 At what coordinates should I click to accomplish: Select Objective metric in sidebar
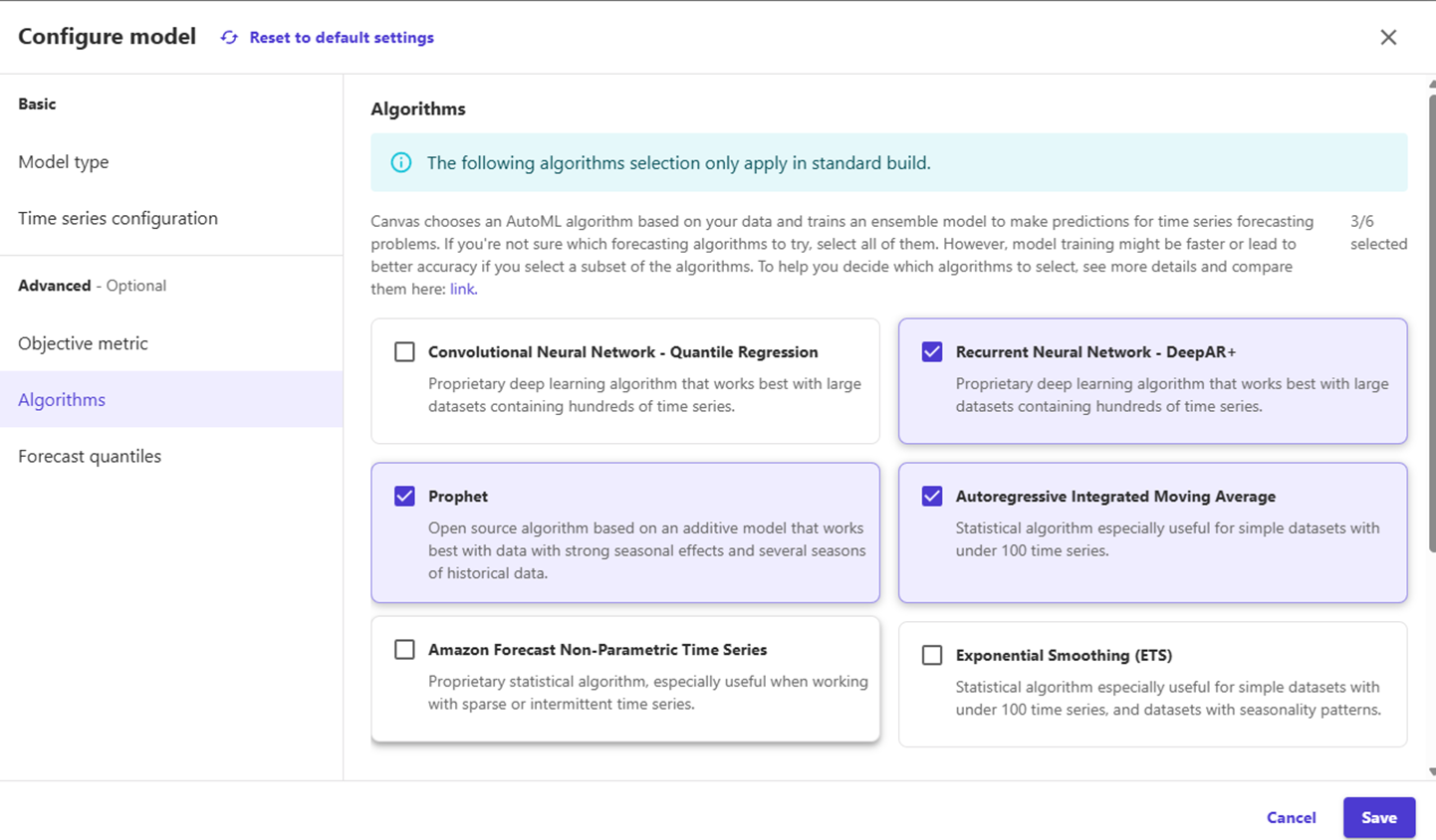(x=83, y=343)
